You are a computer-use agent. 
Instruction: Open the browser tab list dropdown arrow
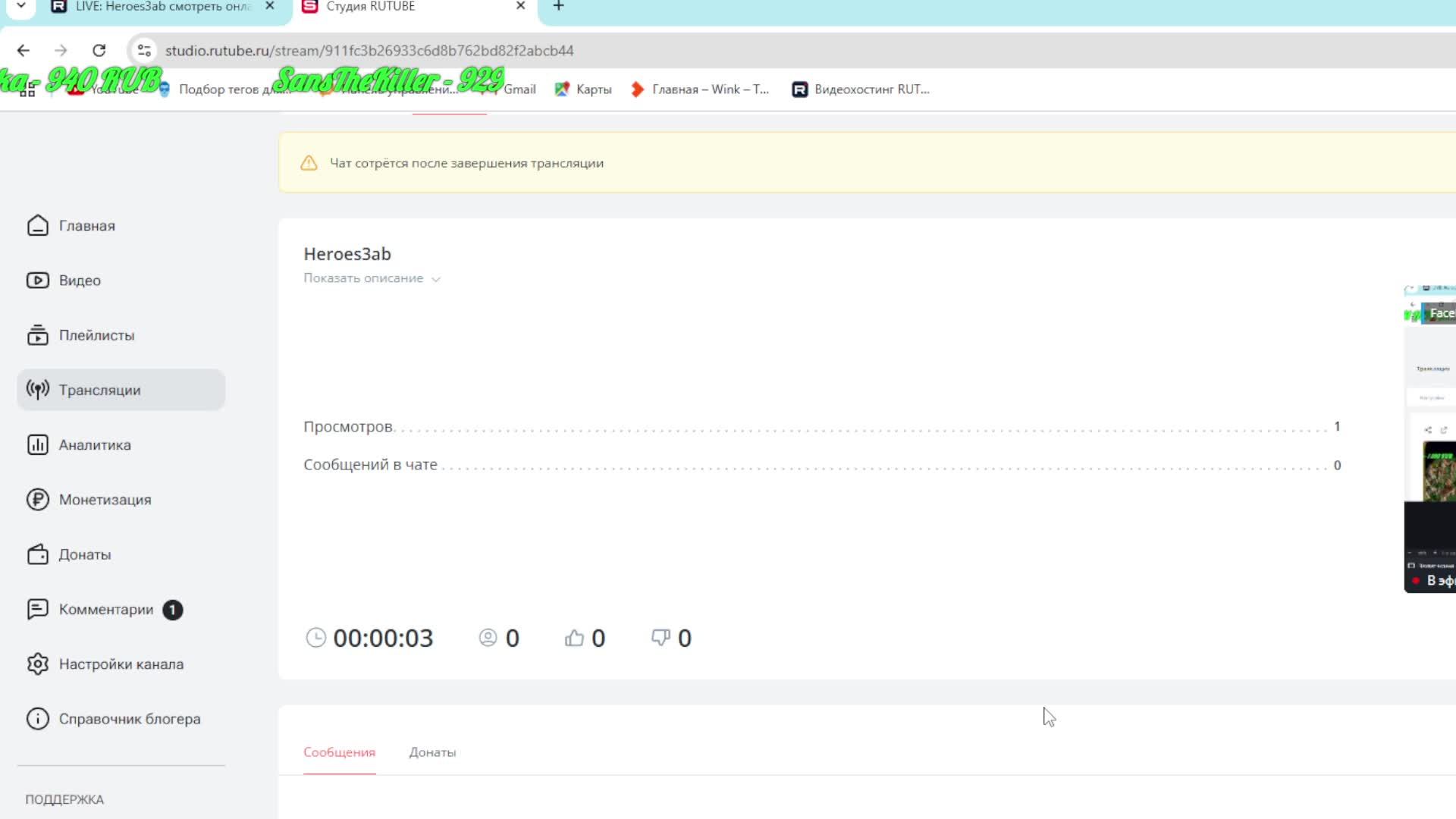(21, 6)
